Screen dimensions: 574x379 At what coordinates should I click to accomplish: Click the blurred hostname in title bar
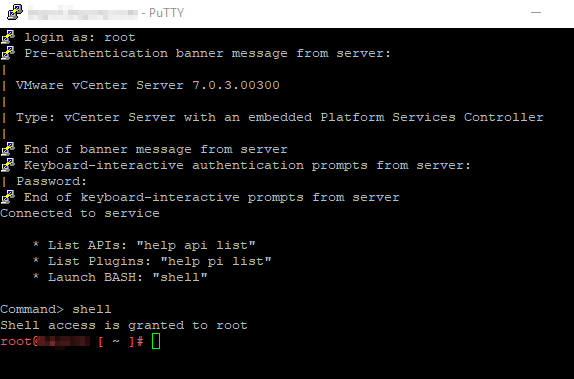pos(83,13)
